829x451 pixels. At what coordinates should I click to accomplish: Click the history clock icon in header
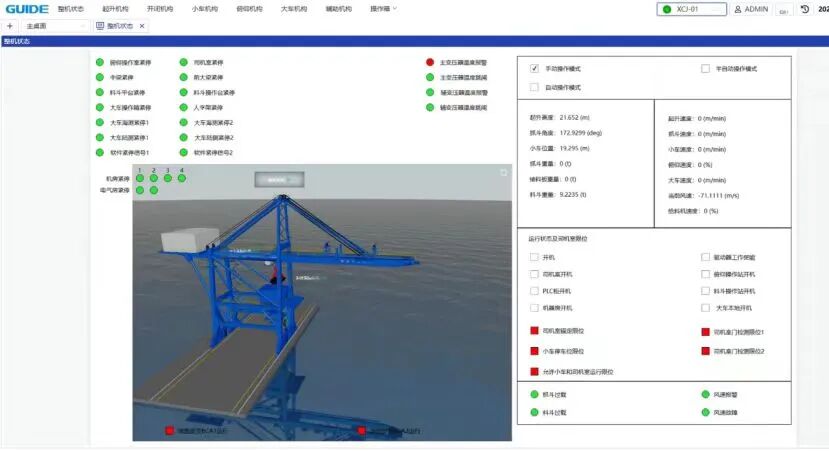pos(806,9)
